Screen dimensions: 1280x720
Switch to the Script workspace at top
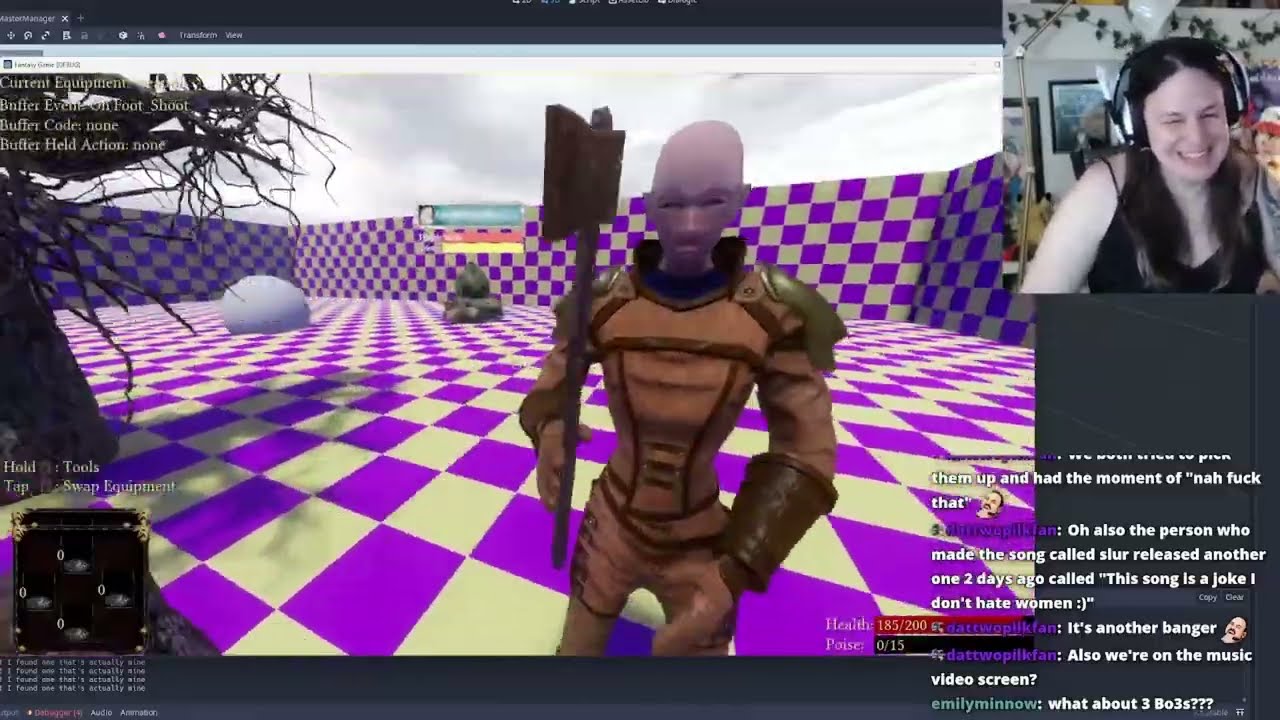pyautogui.click(x=585, y=2)
